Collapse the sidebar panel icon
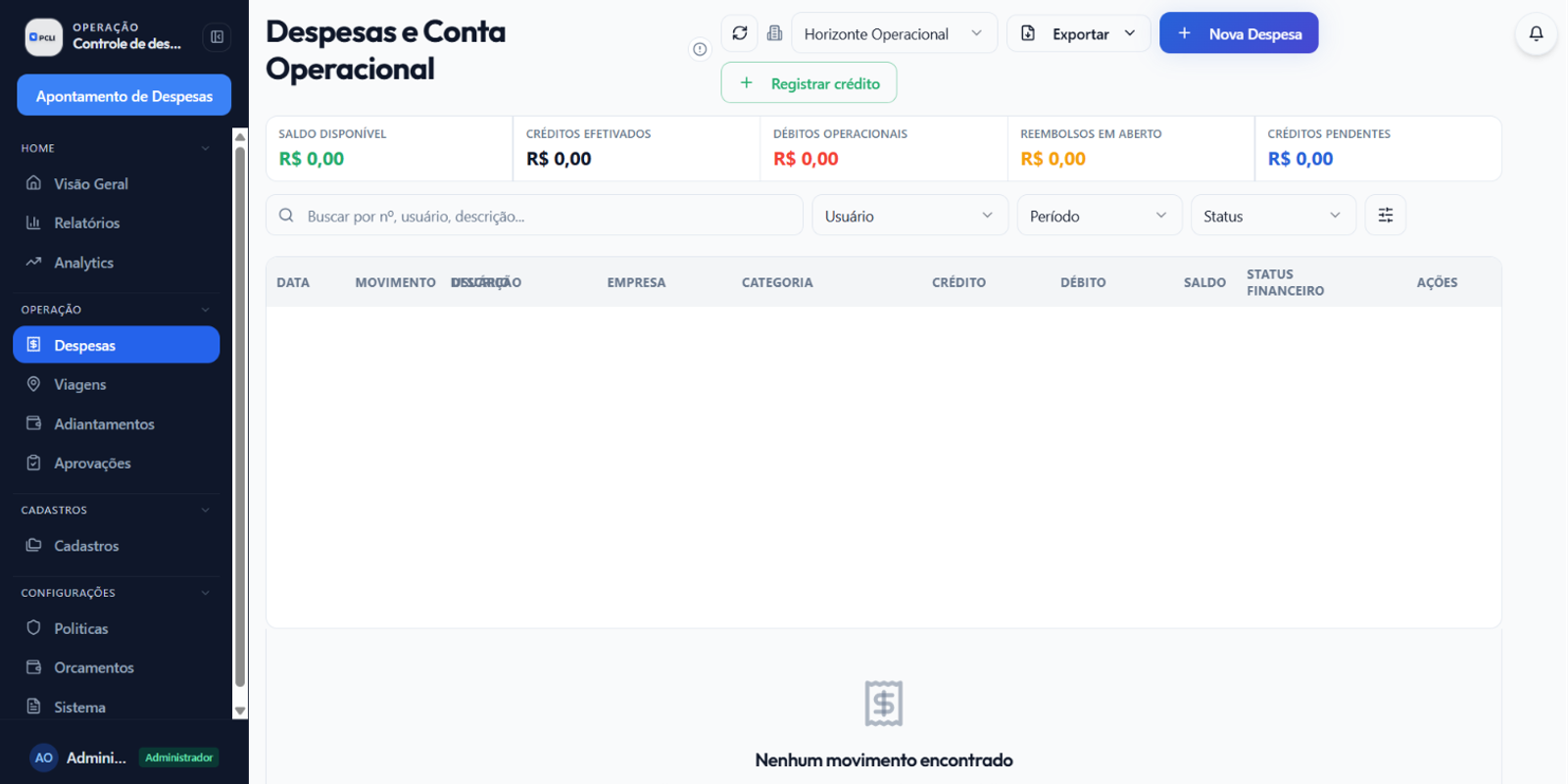The height and width of the screenshot is (784, 1568). 217,37
